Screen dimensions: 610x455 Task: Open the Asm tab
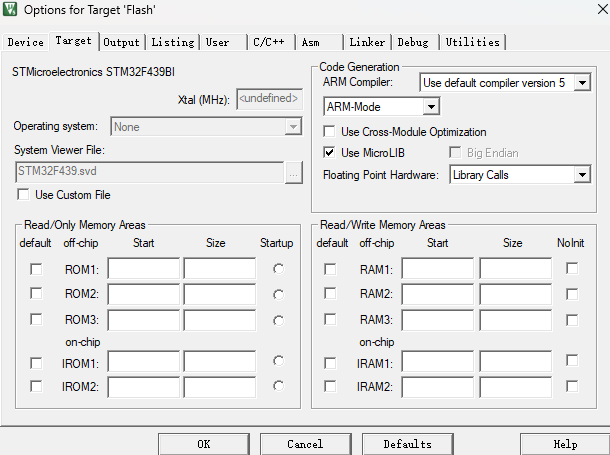click(319, 42)
